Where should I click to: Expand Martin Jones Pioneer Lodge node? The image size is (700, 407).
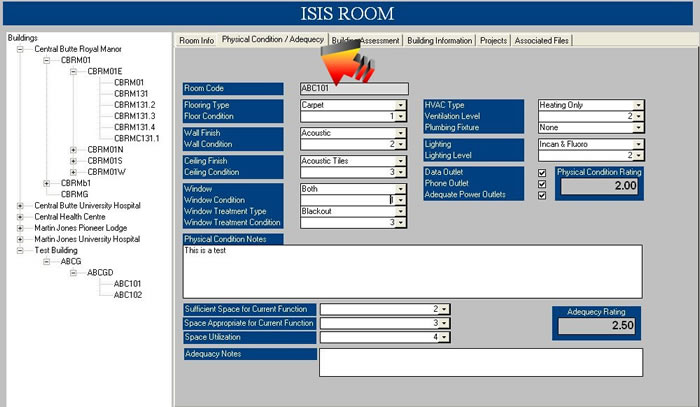(20, 228)
